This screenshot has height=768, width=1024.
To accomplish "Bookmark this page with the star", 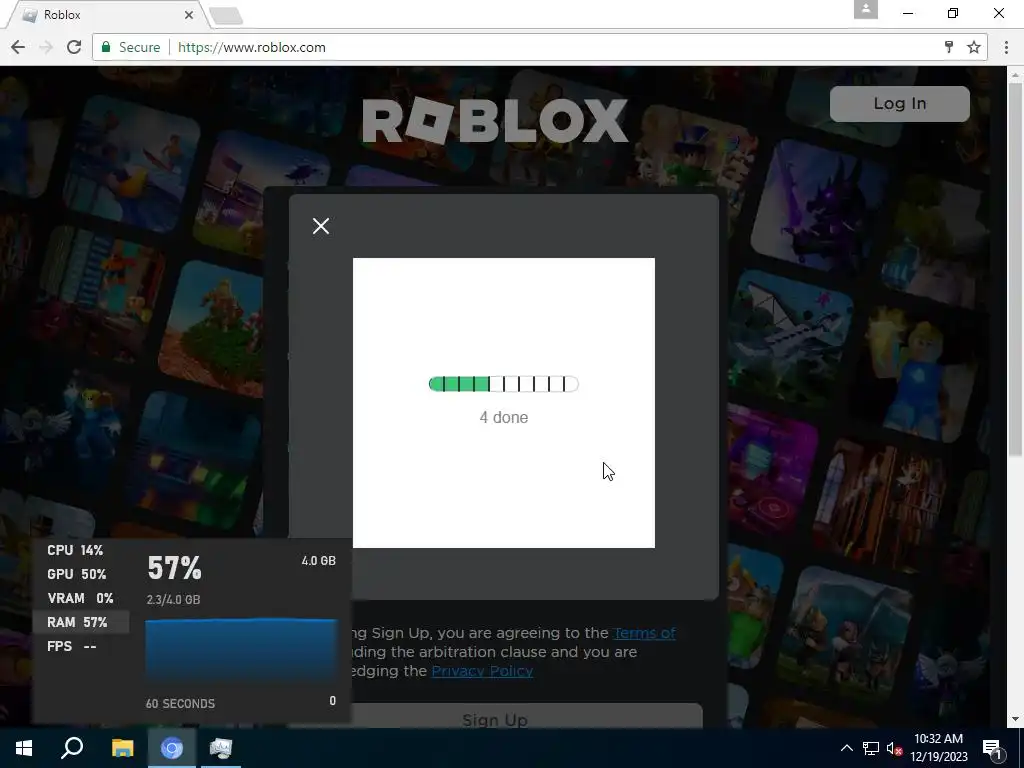I will point(974,47).
